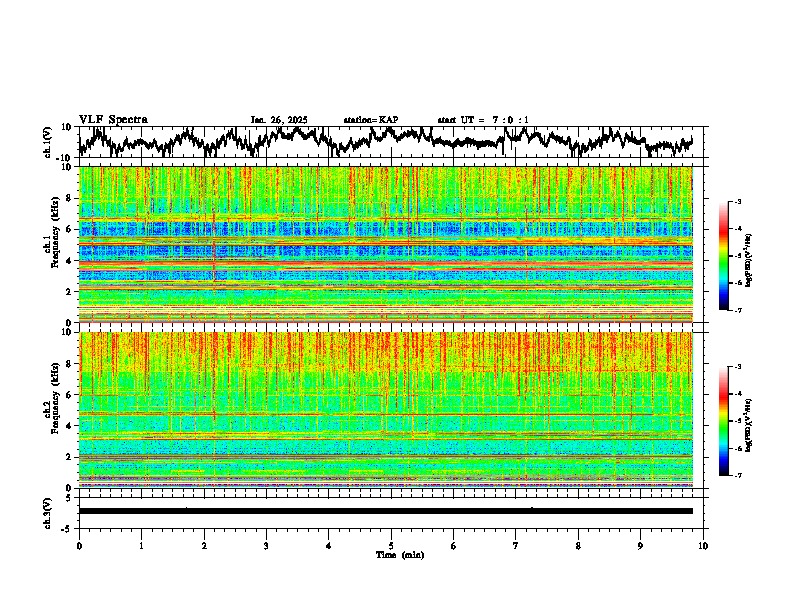
Task: Click the color scale bar beside ch.1 spectrogram
Action: pyautogui.click(x=724, y=256)
